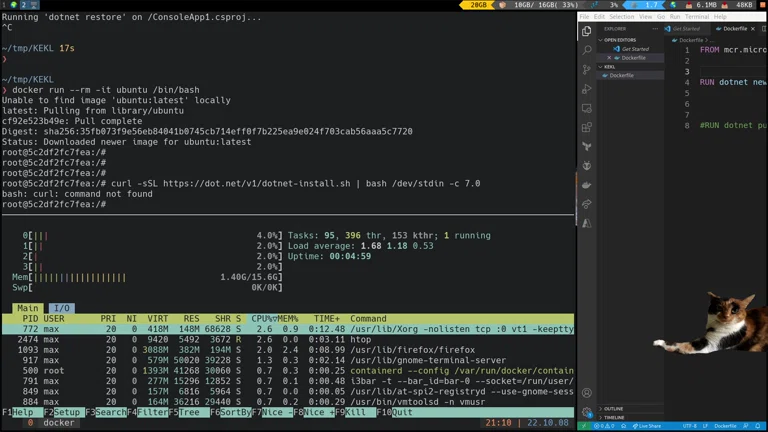Select the htop row for firefox process

[x=288, y=350]
